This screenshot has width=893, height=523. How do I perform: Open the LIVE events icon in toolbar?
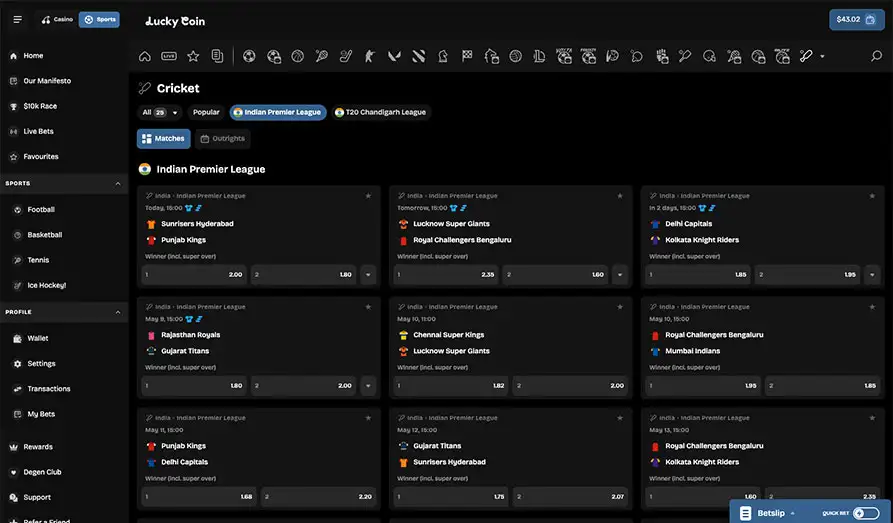(x=169, y=56)
